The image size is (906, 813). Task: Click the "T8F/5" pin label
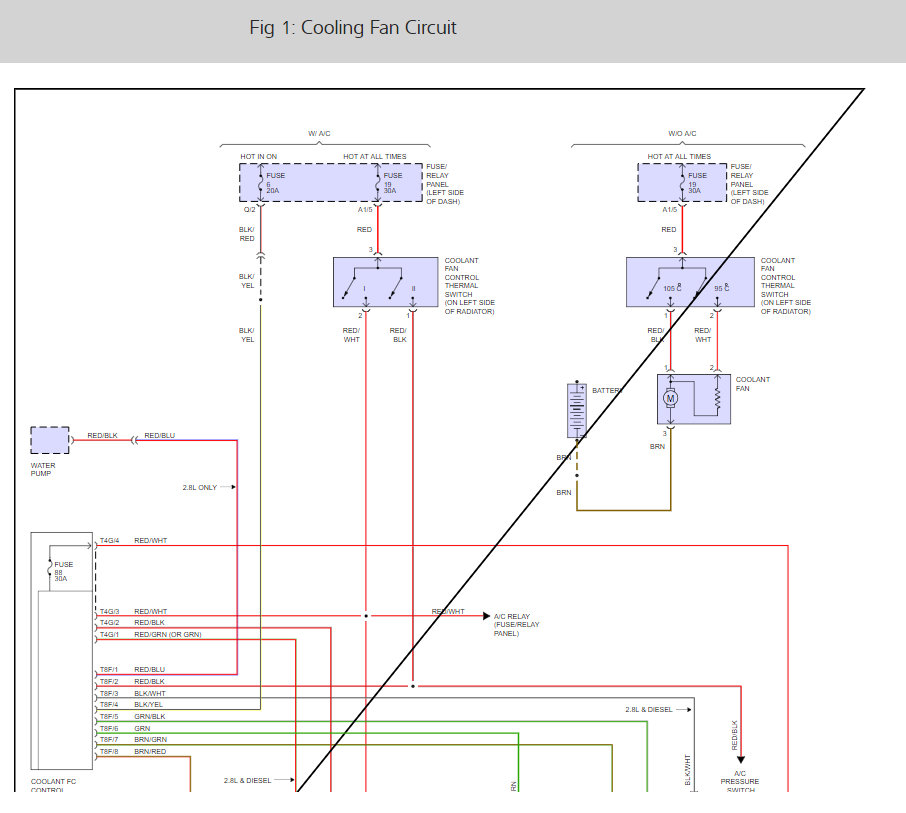coord(109,717)
